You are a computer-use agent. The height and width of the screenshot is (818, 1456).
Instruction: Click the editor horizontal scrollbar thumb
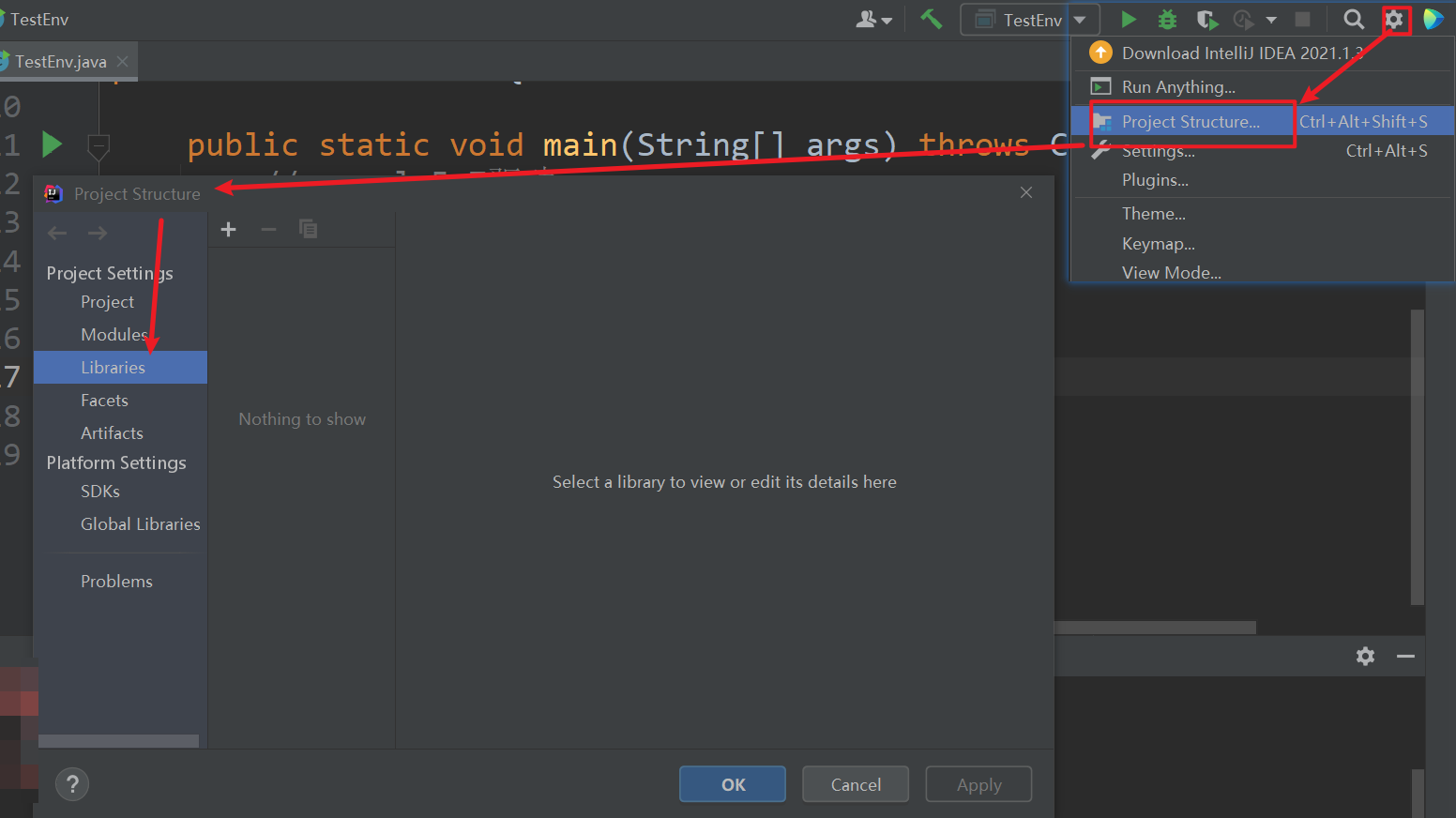1155,628
